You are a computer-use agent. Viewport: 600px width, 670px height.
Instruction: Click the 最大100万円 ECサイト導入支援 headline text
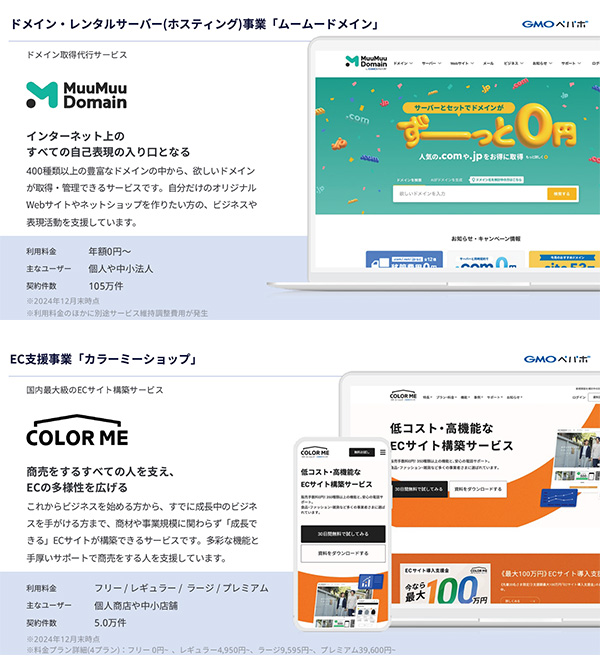550,573
